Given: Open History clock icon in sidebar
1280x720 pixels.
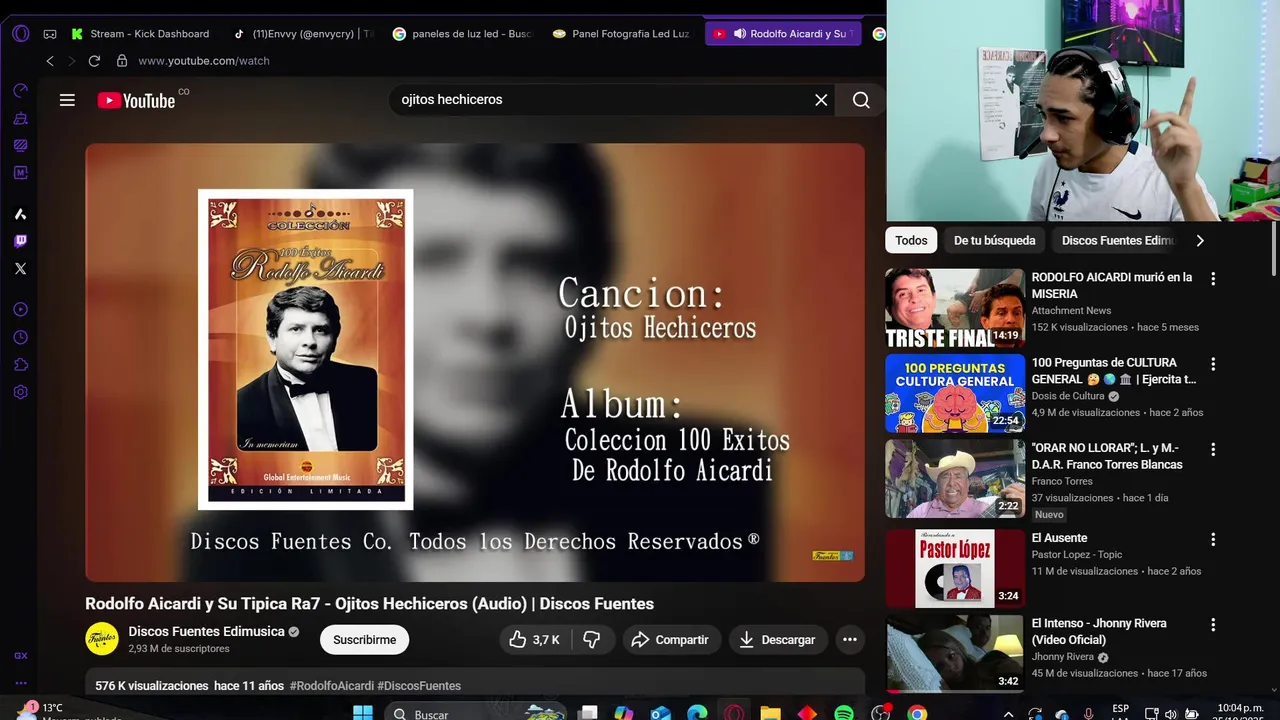Looking at the screenshot, I should 20,338.
